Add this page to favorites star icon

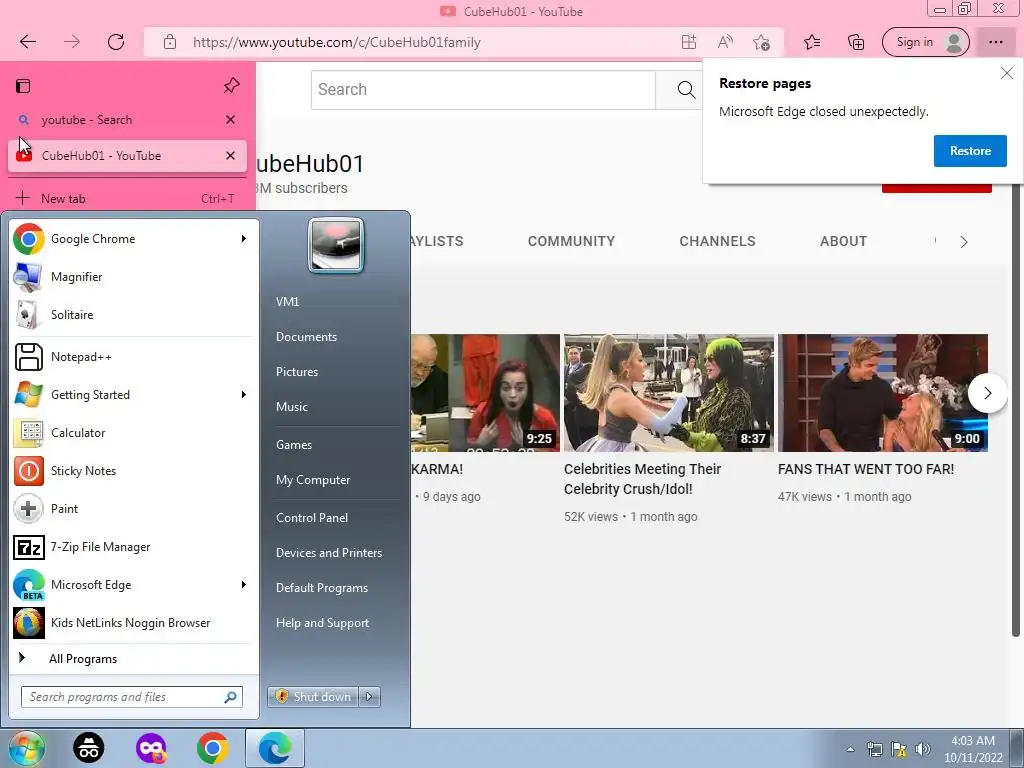tap(761, 42)
